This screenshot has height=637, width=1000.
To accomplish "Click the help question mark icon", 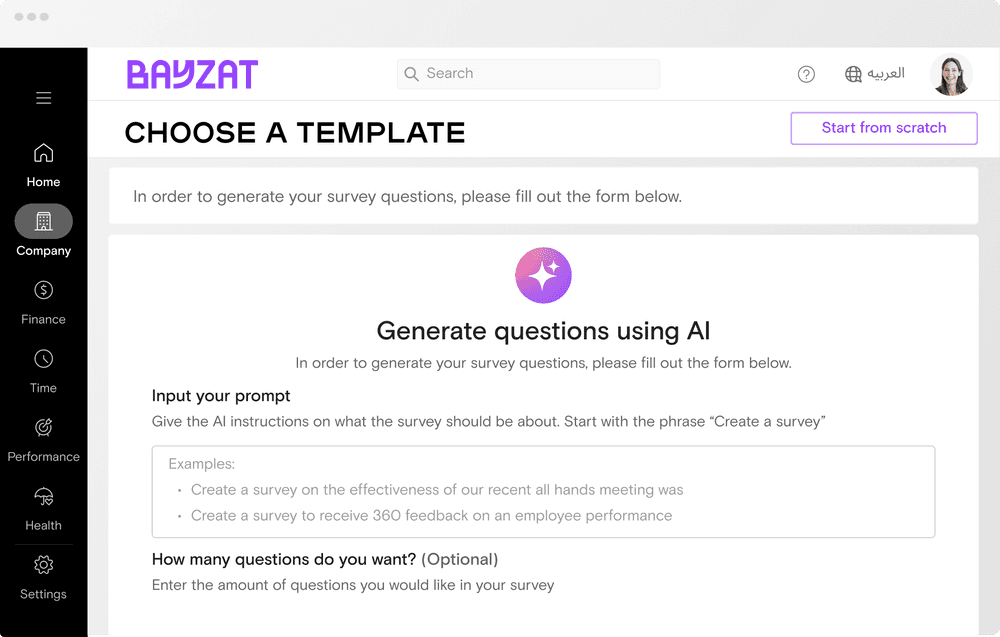I will click(x=806, y=74).
